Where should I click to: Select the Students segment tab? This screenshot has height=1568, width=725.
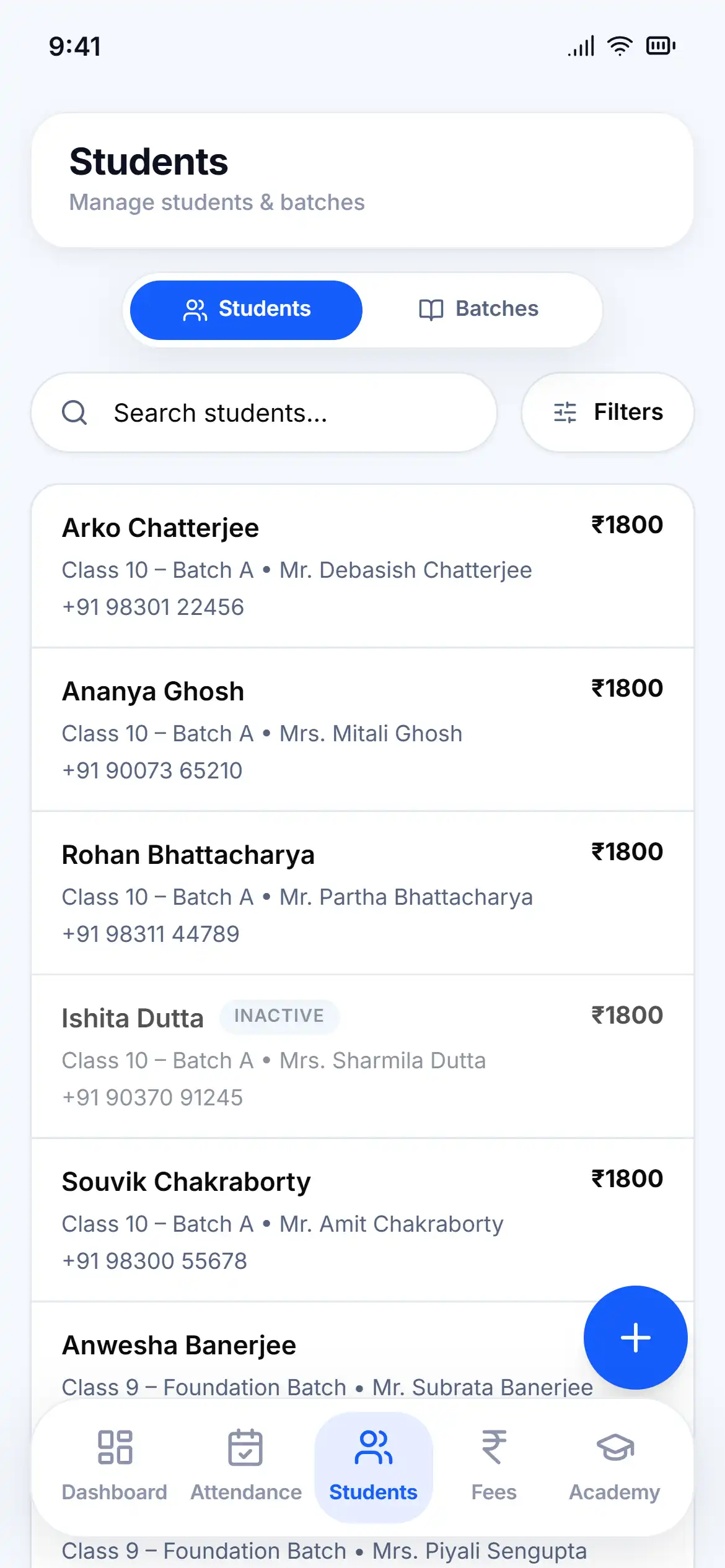246,310
